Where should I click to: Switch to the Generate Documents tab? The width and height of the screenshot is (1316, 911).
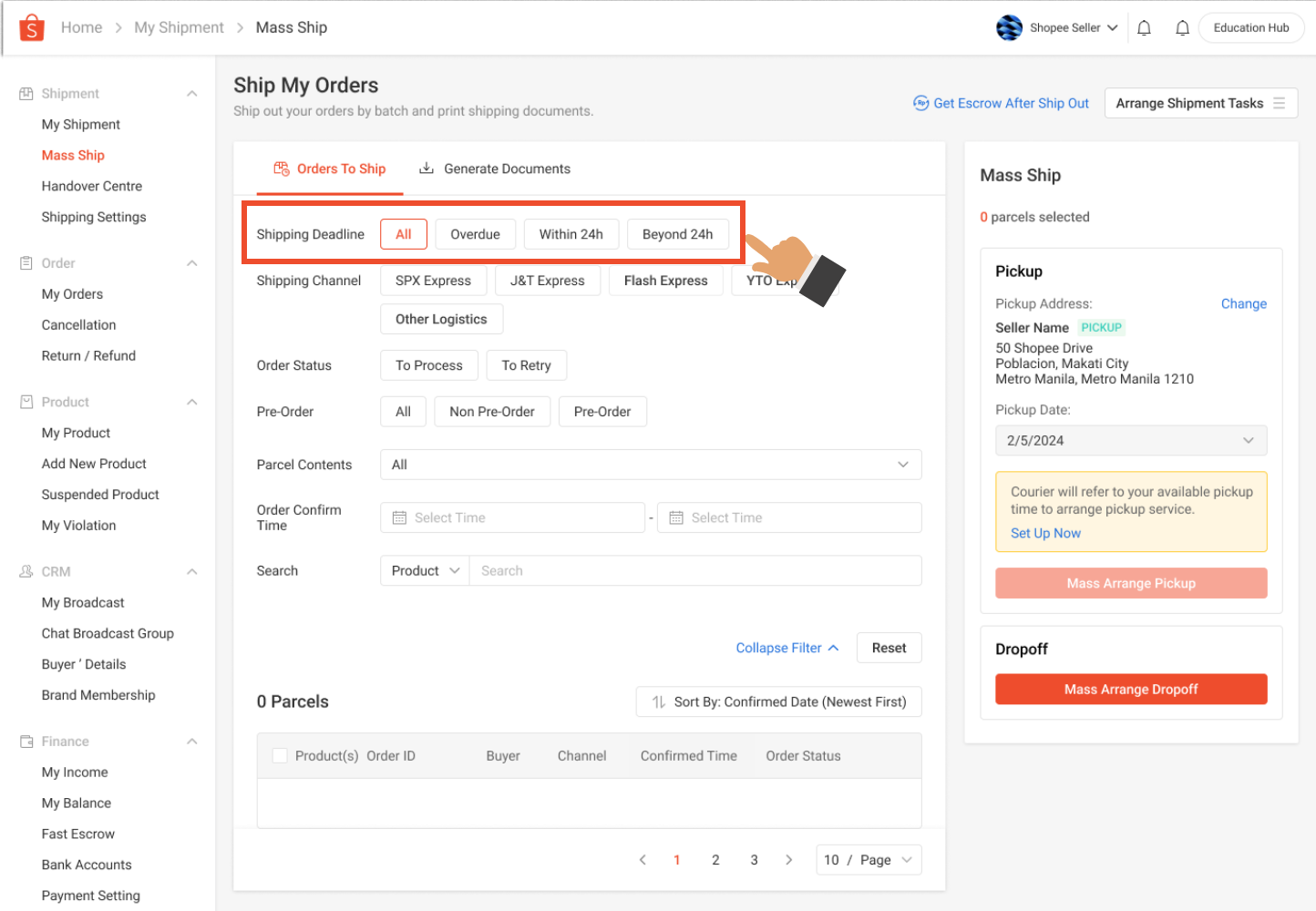tap(495, 169)
